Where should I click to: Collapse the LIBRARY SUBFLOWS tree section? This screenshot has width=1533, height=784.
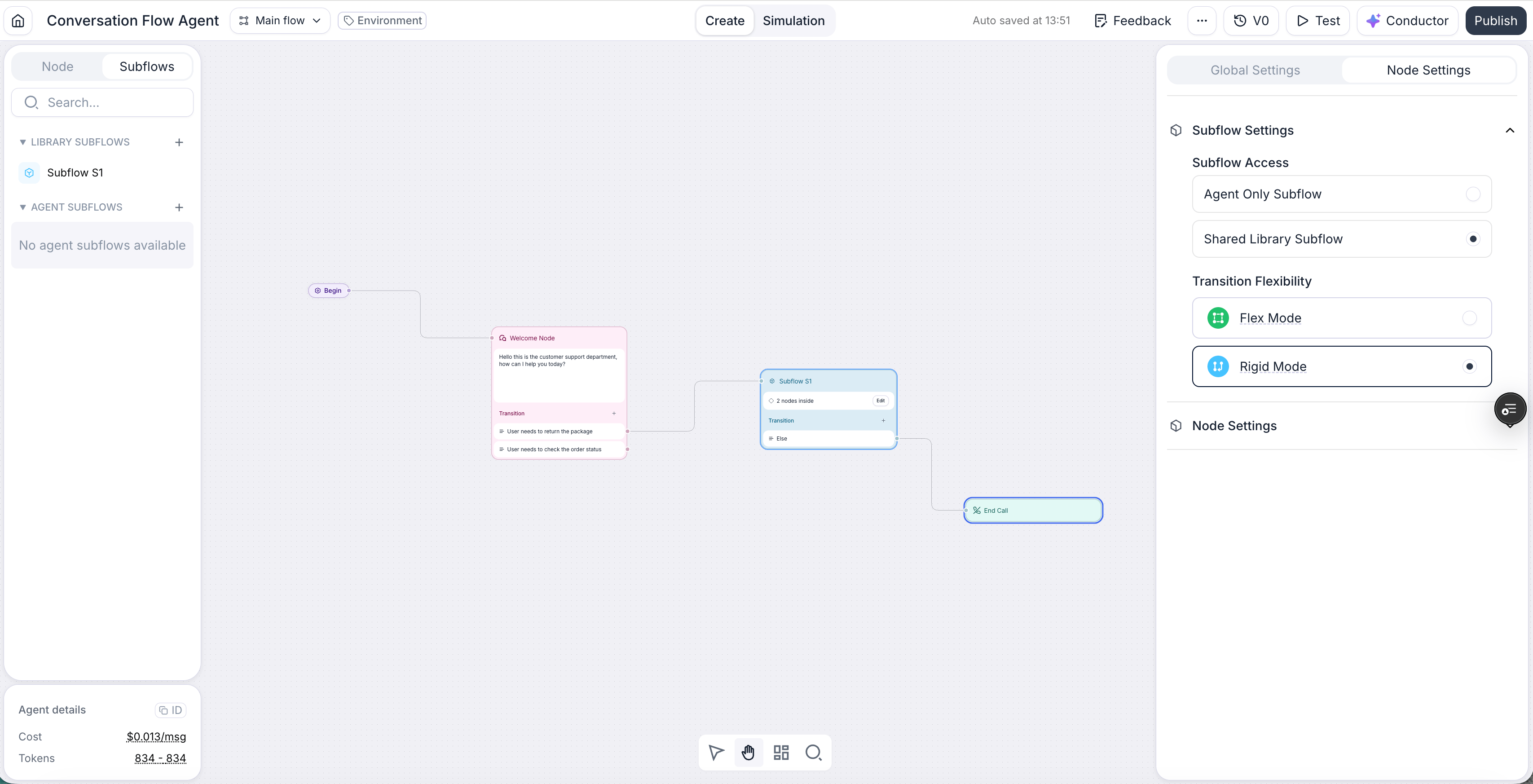click(22, 142)
